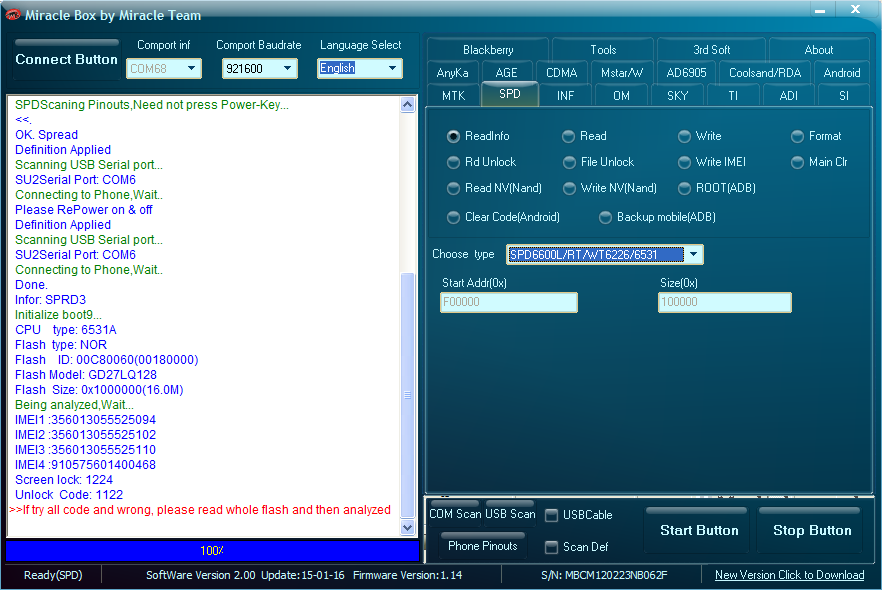Switch to the AD6905 tab
This screenshot has height=590, width=882.
[686, 73]
